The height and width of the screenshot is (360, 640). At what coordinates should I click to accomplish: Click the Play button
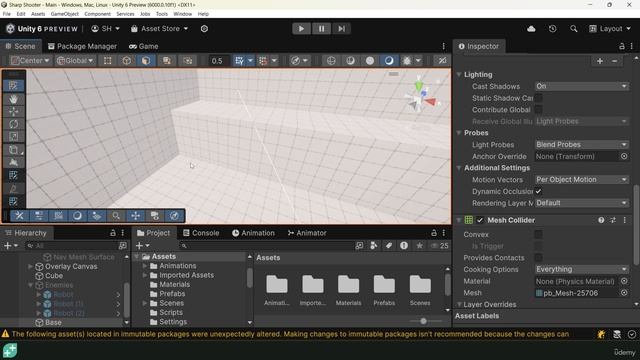pos(301,29)
